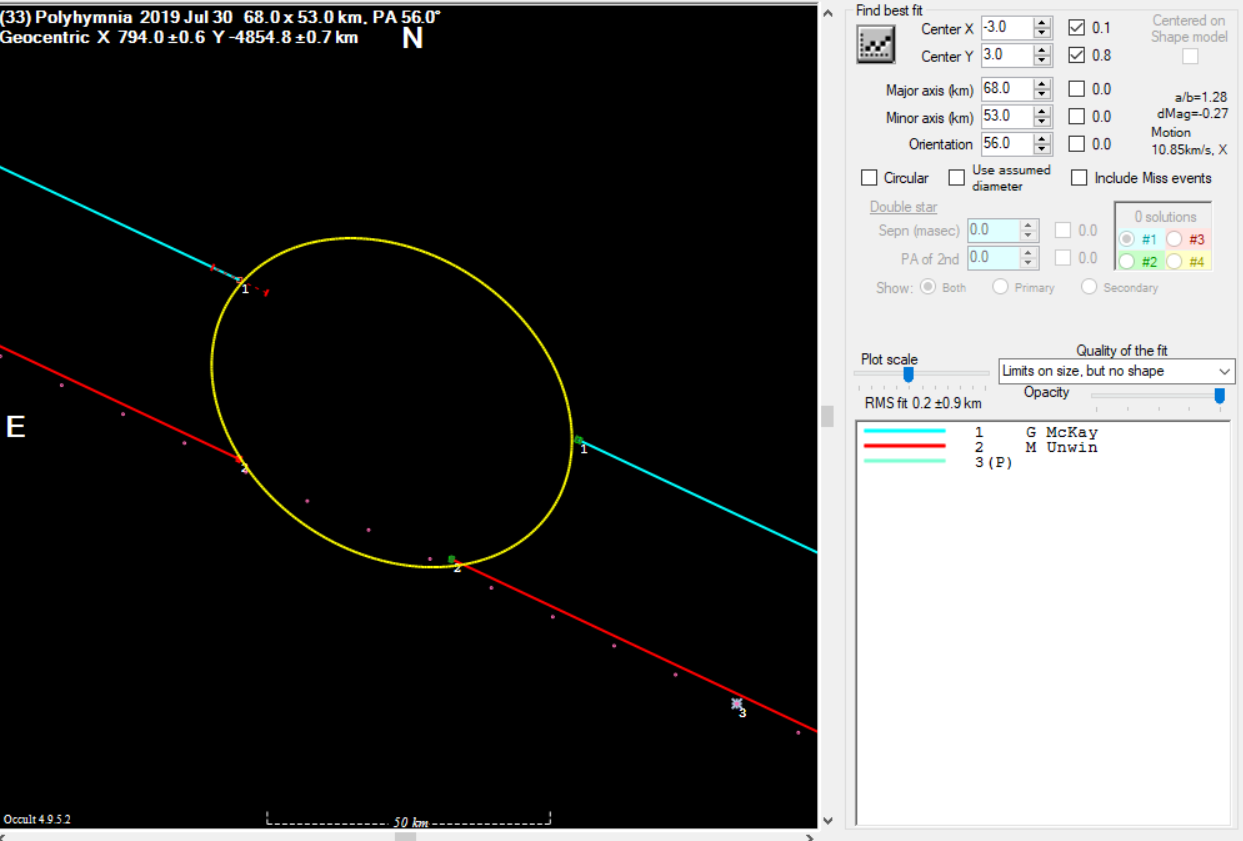This screenshot has height=841, width=1243.
Task: Choose the Both show option
Action: coord(927,287)
